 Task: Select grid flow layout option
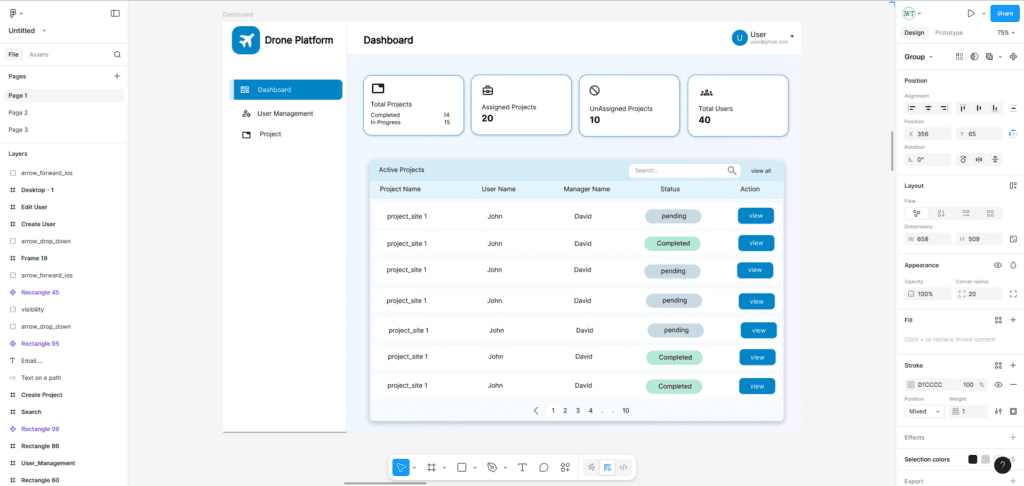990,213
